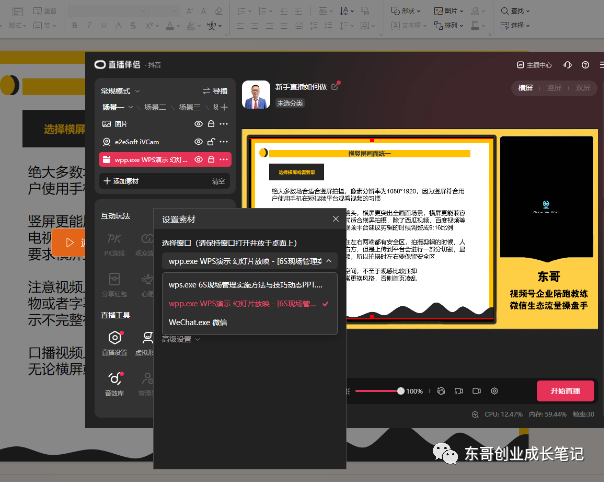Image resolution: width=604 pixels, height=482 pixels.
Task: Hide the 图片 source with eye icon
Action: [x=198, y=124]
